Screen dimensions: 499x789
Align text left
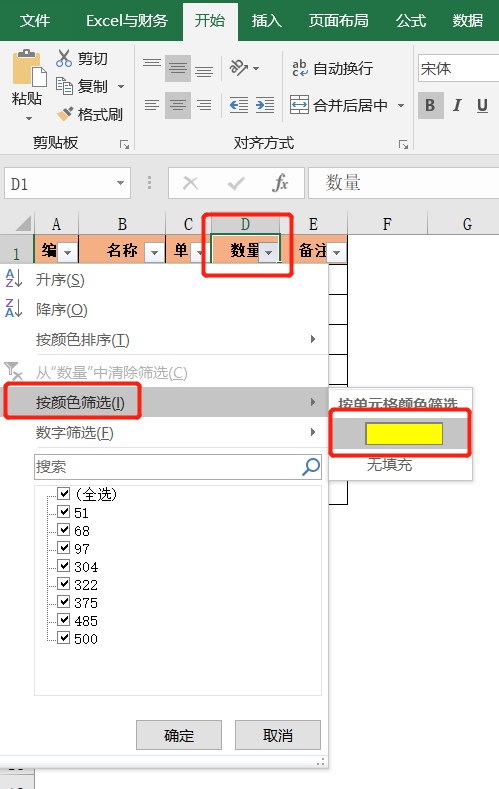coord(152,105)
